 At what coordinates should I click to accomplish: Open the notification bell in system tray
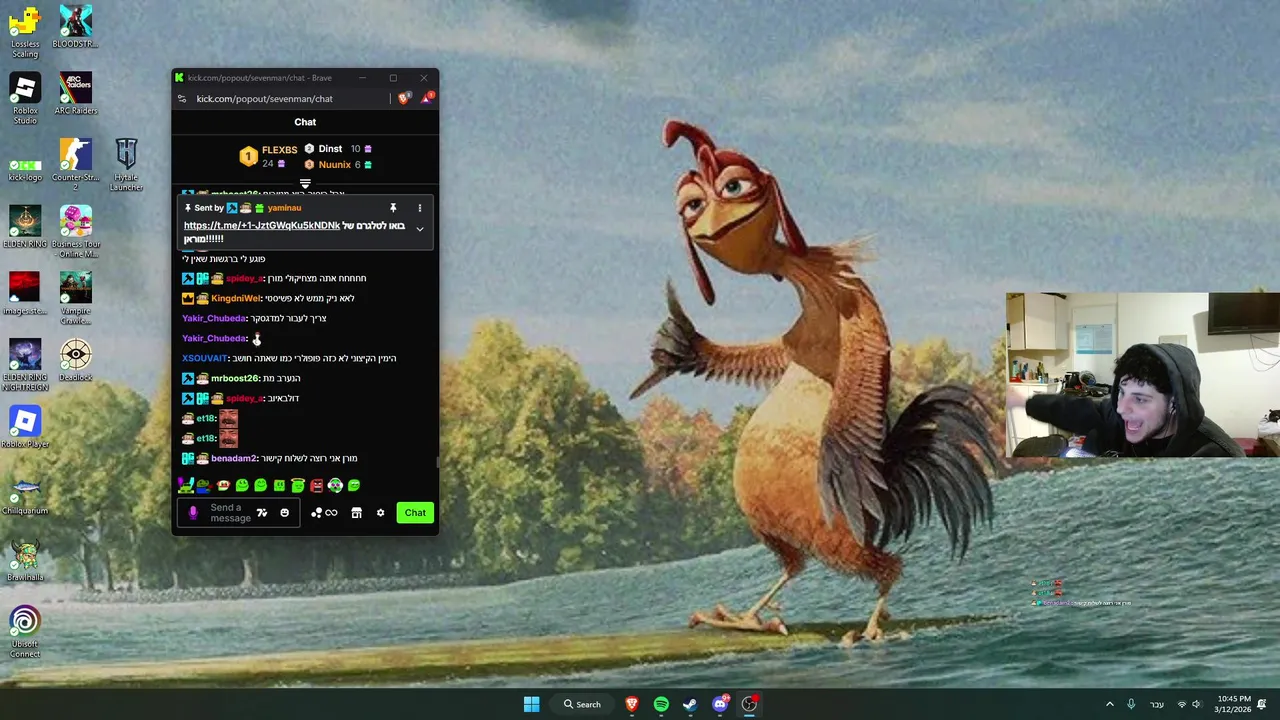tap(1262, 704)
